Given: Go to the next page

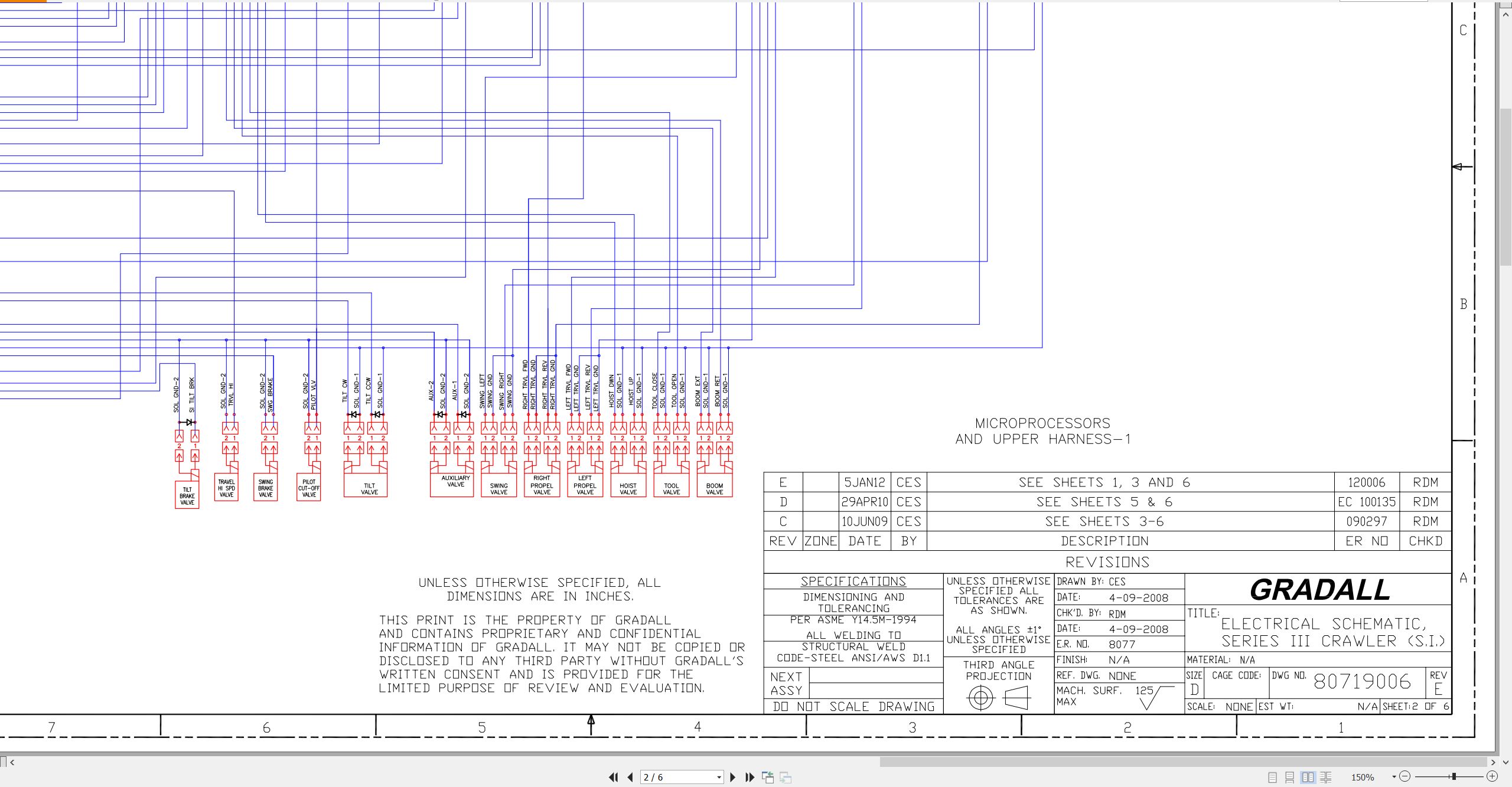Looking at the screenshot, I should (x=733, y=777).
